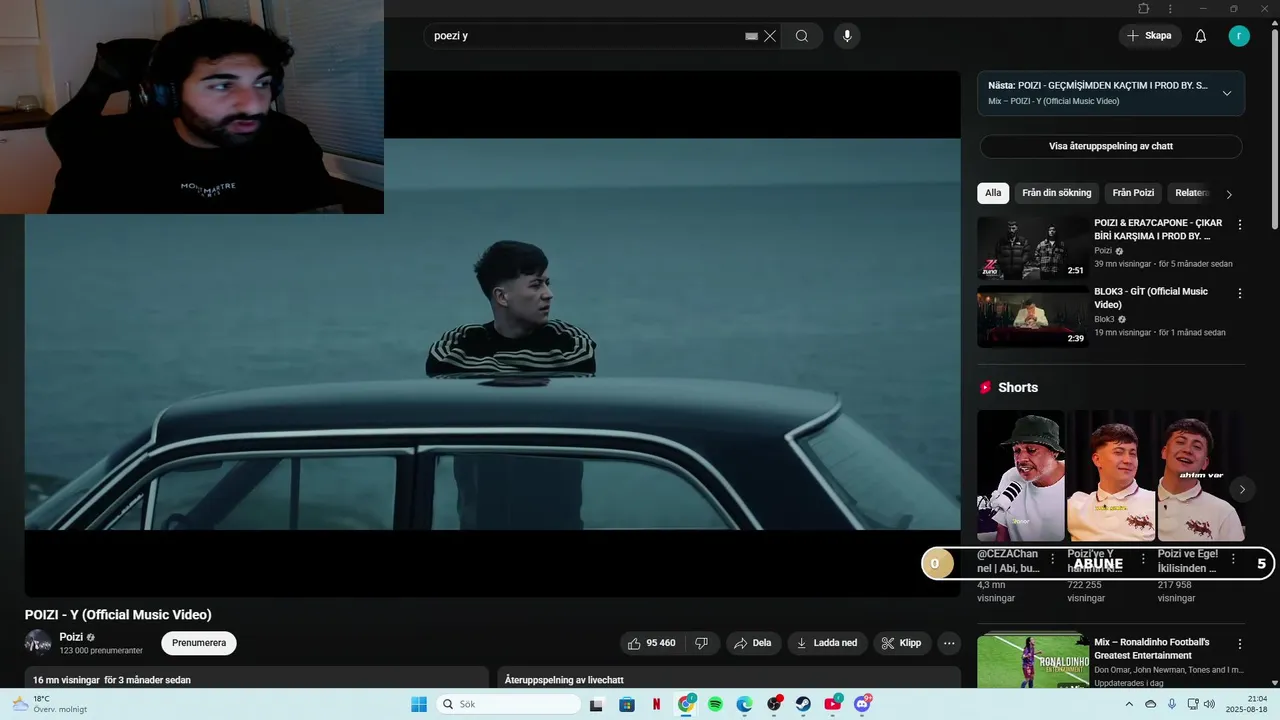Open options for POIZI & ERA7CAPONE video
1280x720 pixels.
click(x=1240, y=225)
